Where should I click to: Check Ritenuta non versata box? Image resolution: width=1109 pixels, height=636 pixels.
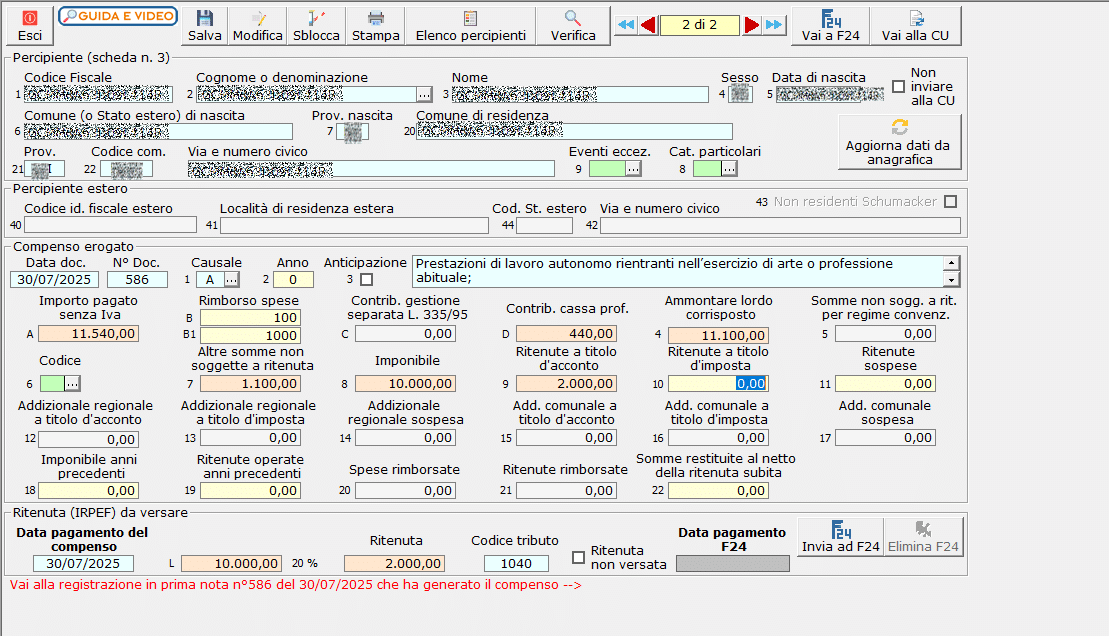pos(578,557)
